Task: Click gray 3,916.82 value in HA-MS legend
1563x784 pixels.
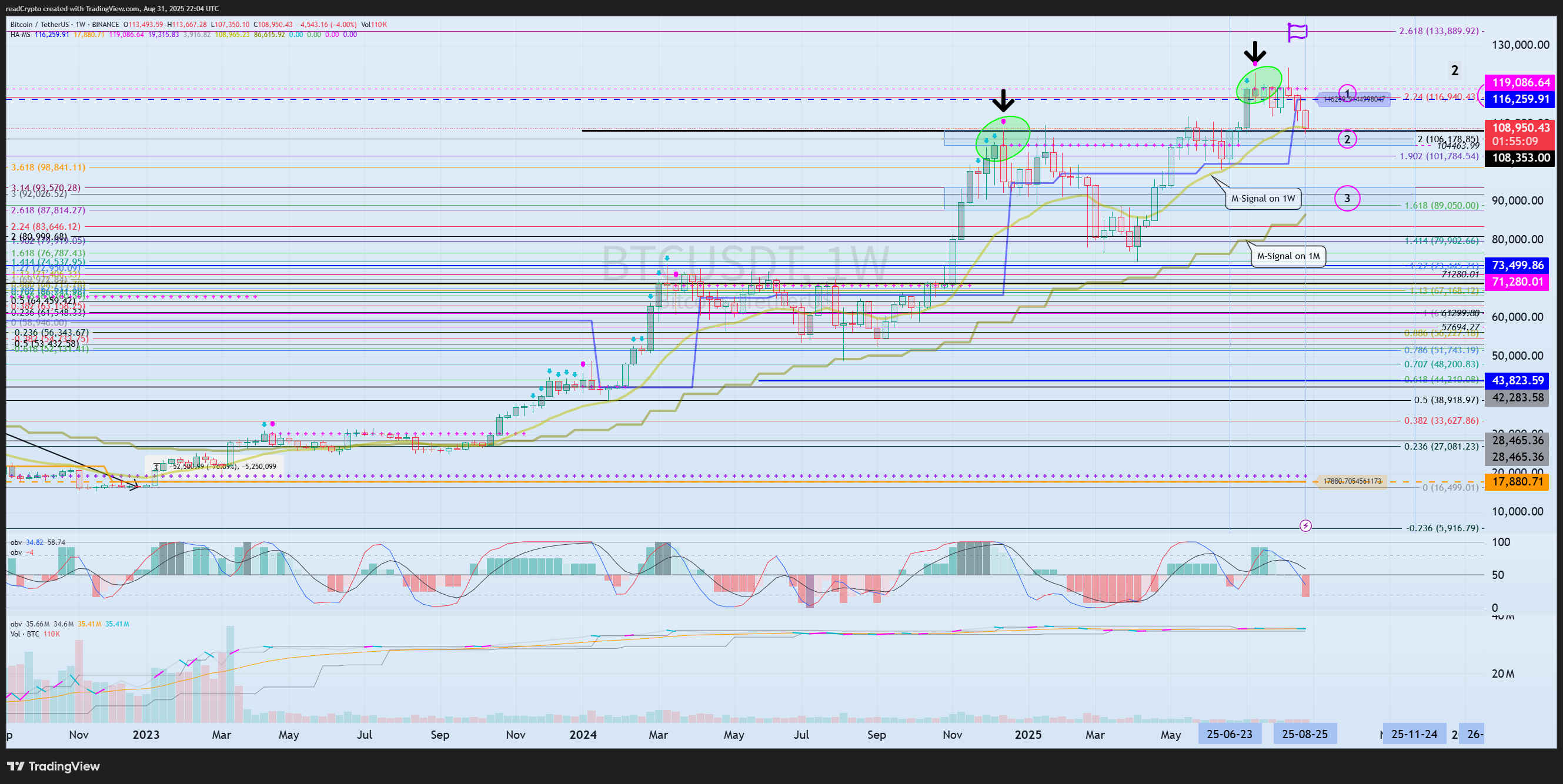Action: tap(196, 35)
